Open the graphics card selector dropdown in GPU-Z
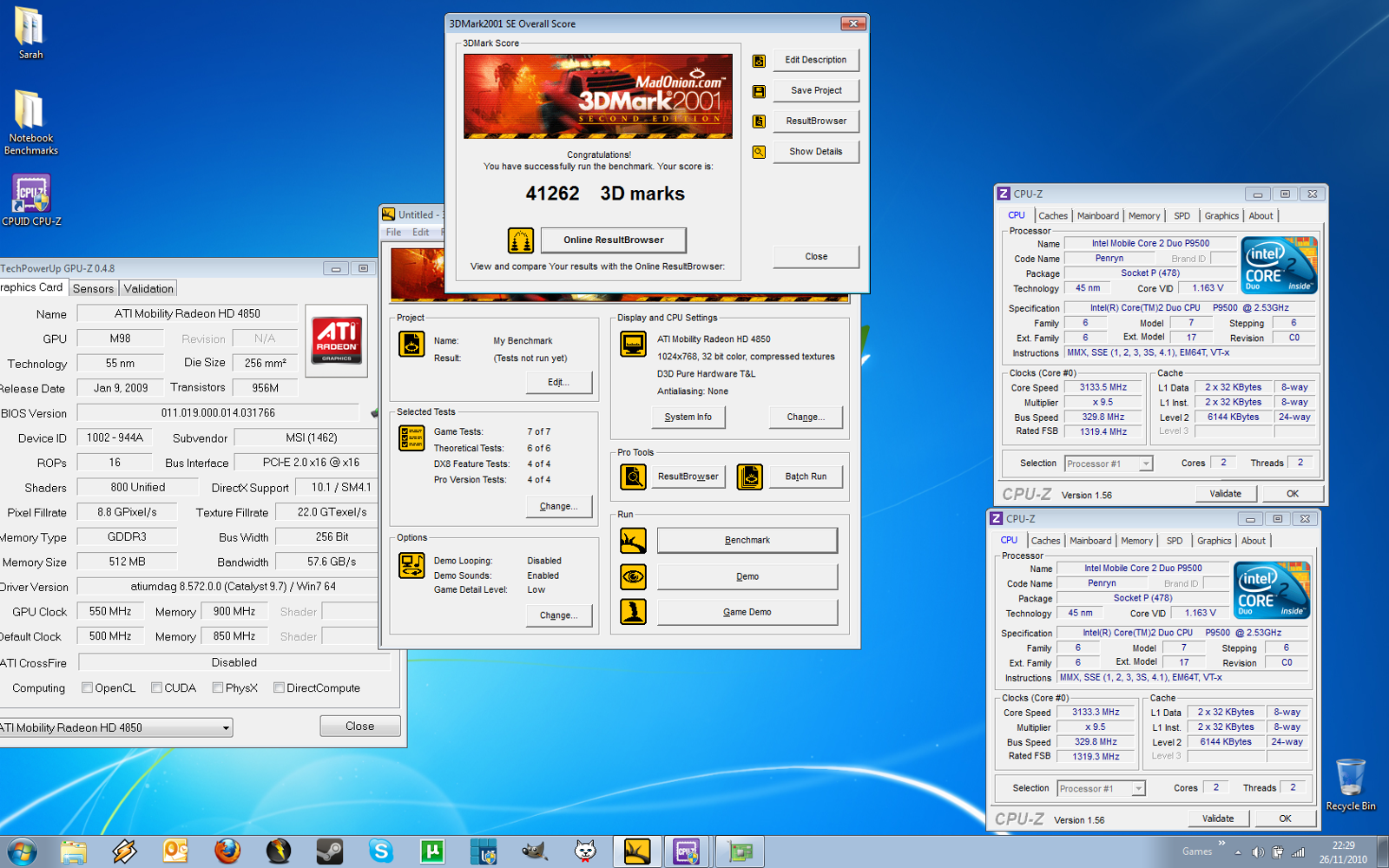 [115, 727]
